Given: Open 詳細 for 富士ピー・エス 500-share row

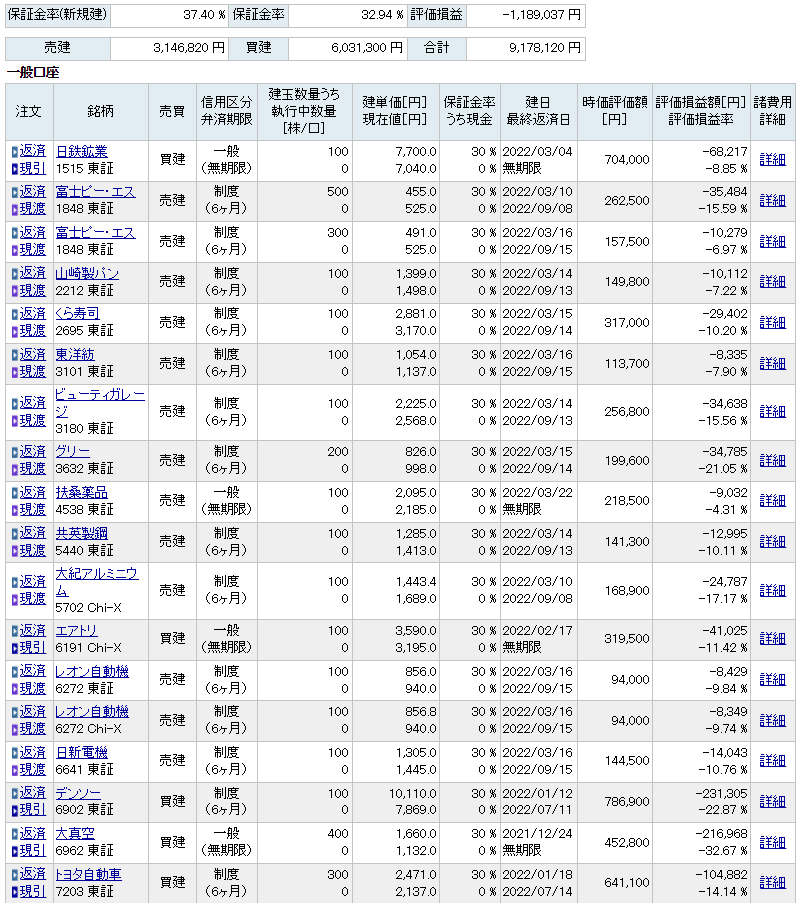Looking at the screenshot, I should point(772,200).
